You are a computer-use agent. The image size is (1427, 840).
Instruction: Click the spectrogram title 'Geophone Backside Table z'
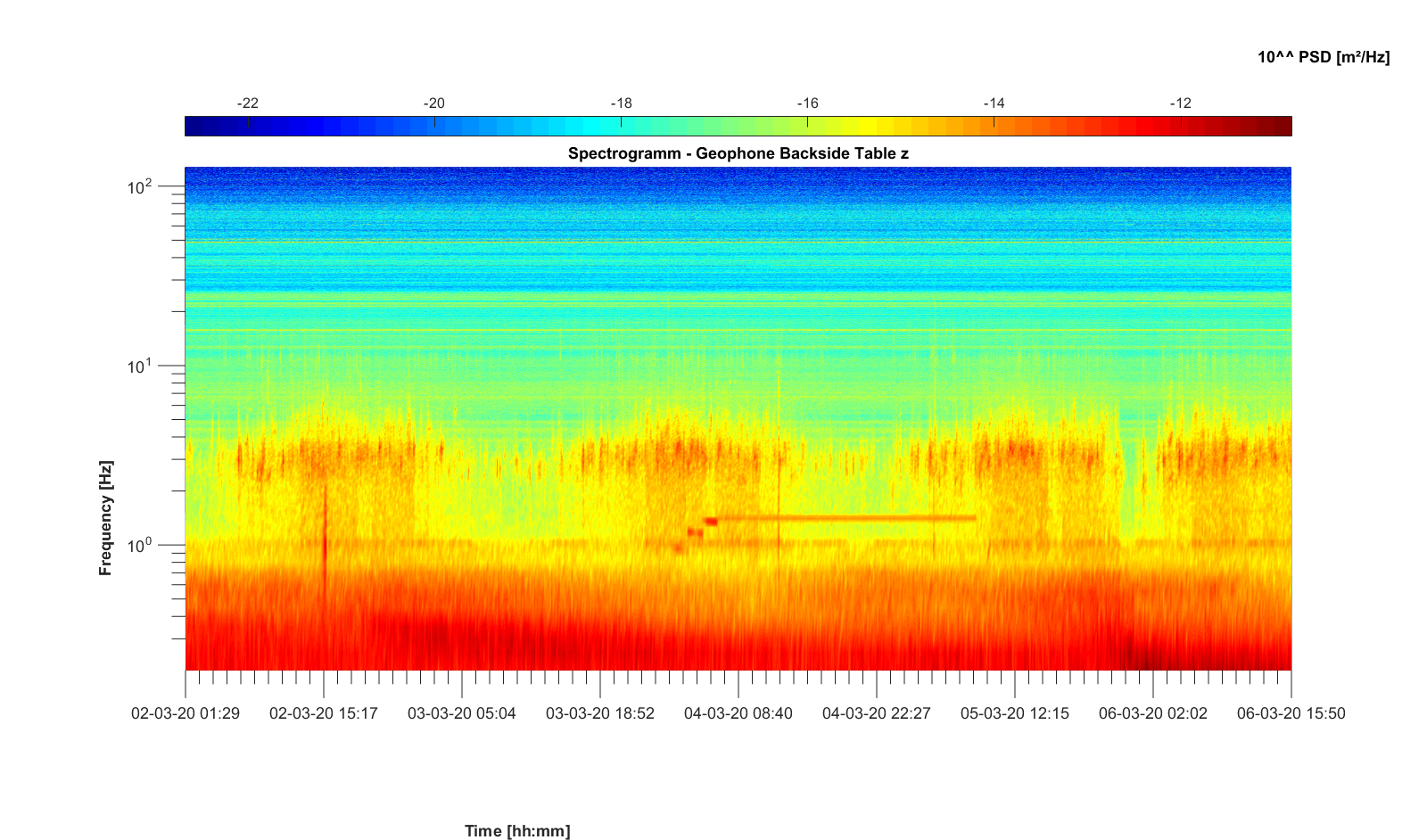738,153
